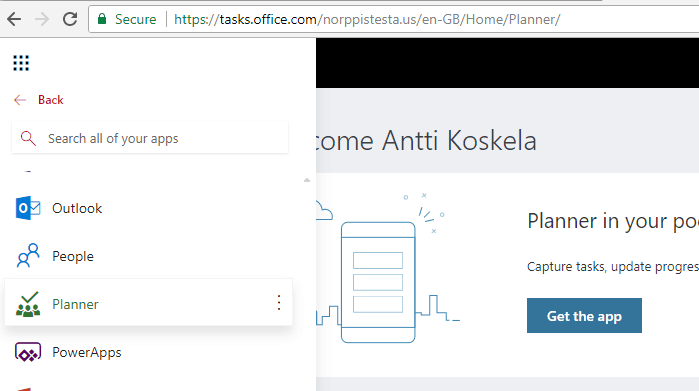Click the app list scroll-up arrow

[x=307, y=180]
